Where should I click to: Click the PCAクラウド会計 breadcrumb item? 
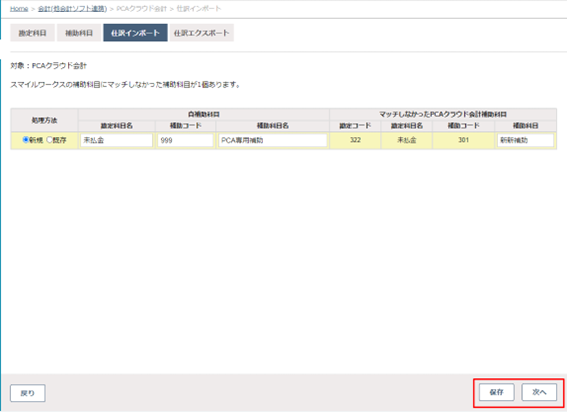pos(141,9)
